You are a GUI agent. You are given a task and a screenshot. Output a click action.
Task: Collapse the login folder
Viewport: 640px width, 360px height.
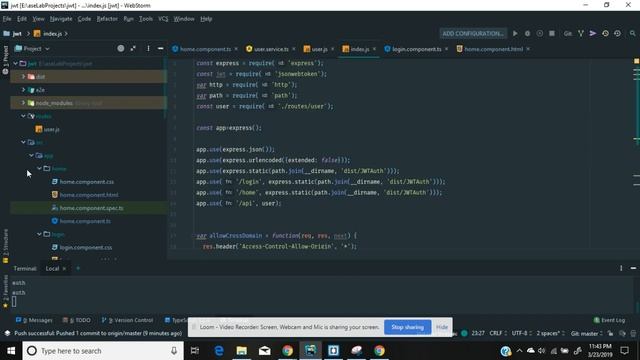pyautogui.click(x=40, y=234)
